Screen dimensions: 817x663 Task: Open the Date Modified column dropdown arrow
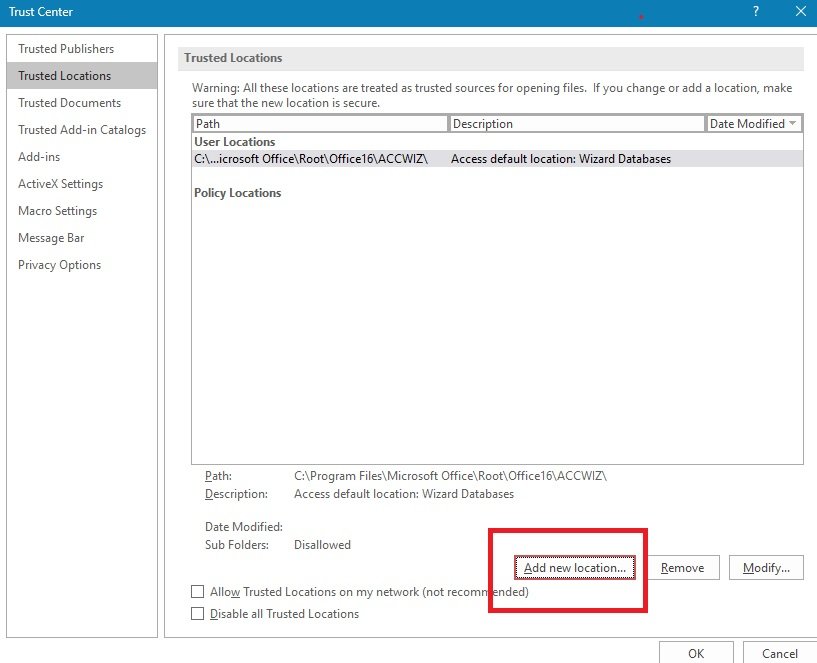click(793, 124)
